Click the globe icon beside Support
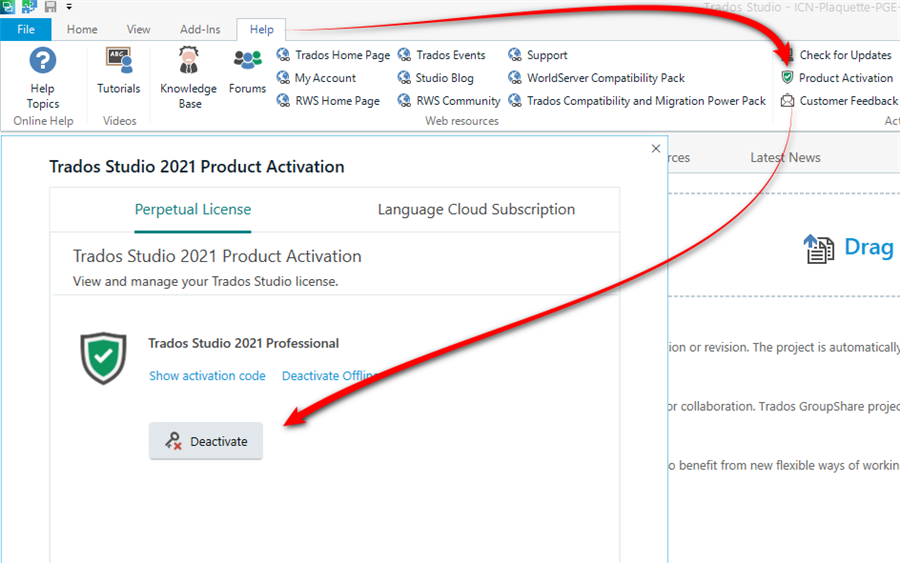 click(515, 55)
